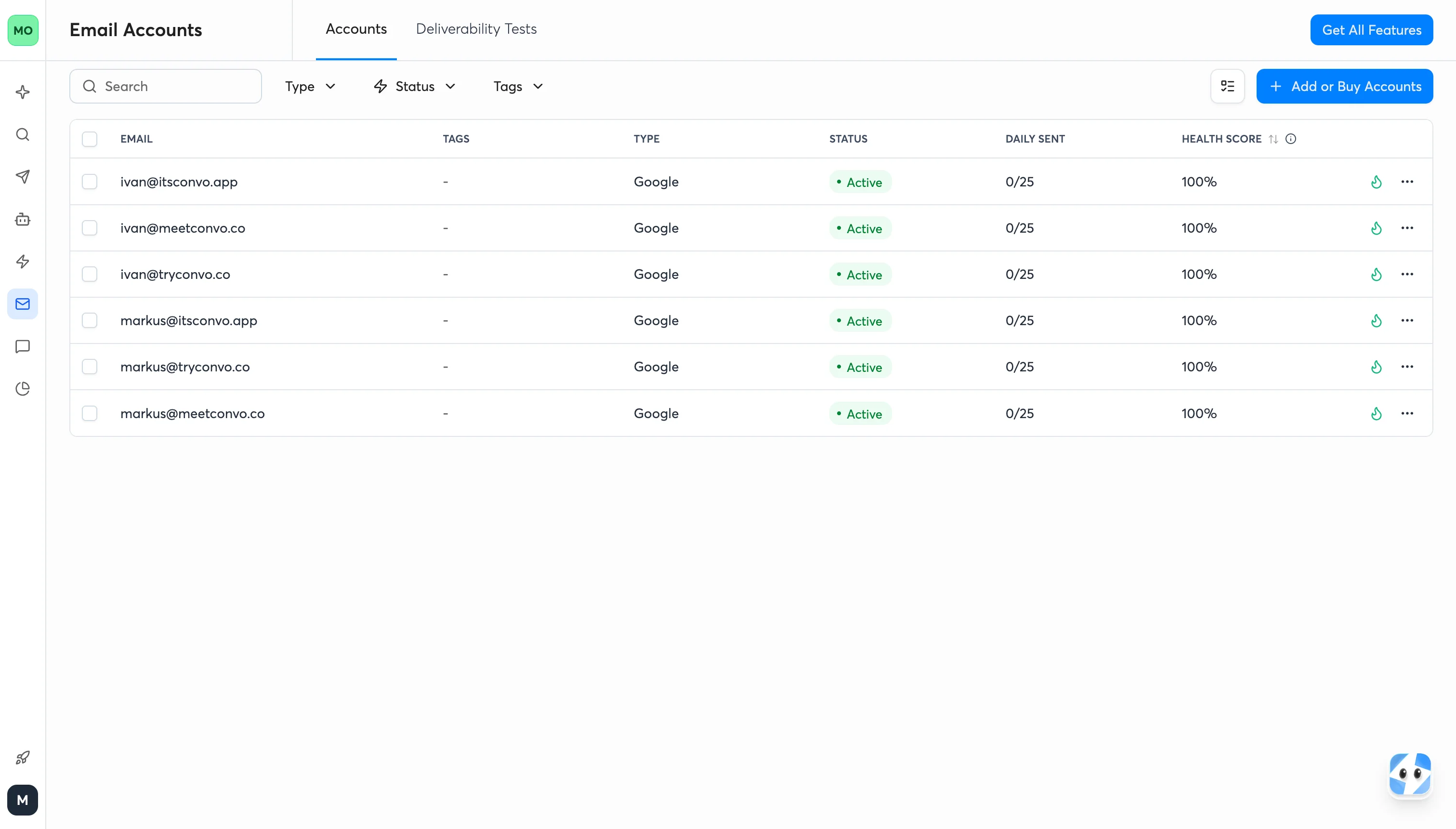Expand the Tags filter dropdown
Screen dimensions: 1456x829
pyautogui.click(x=518, y=87)
